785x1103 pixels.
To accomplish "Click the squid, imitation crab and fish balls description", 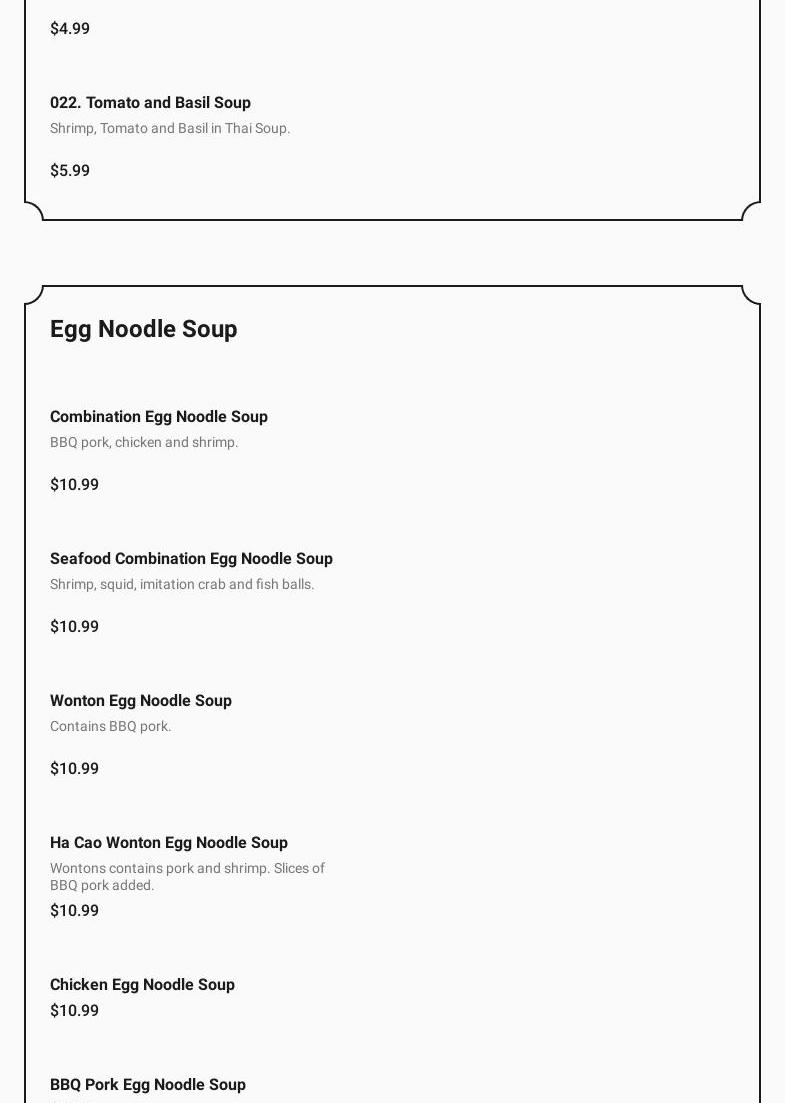I will point(182,584).
